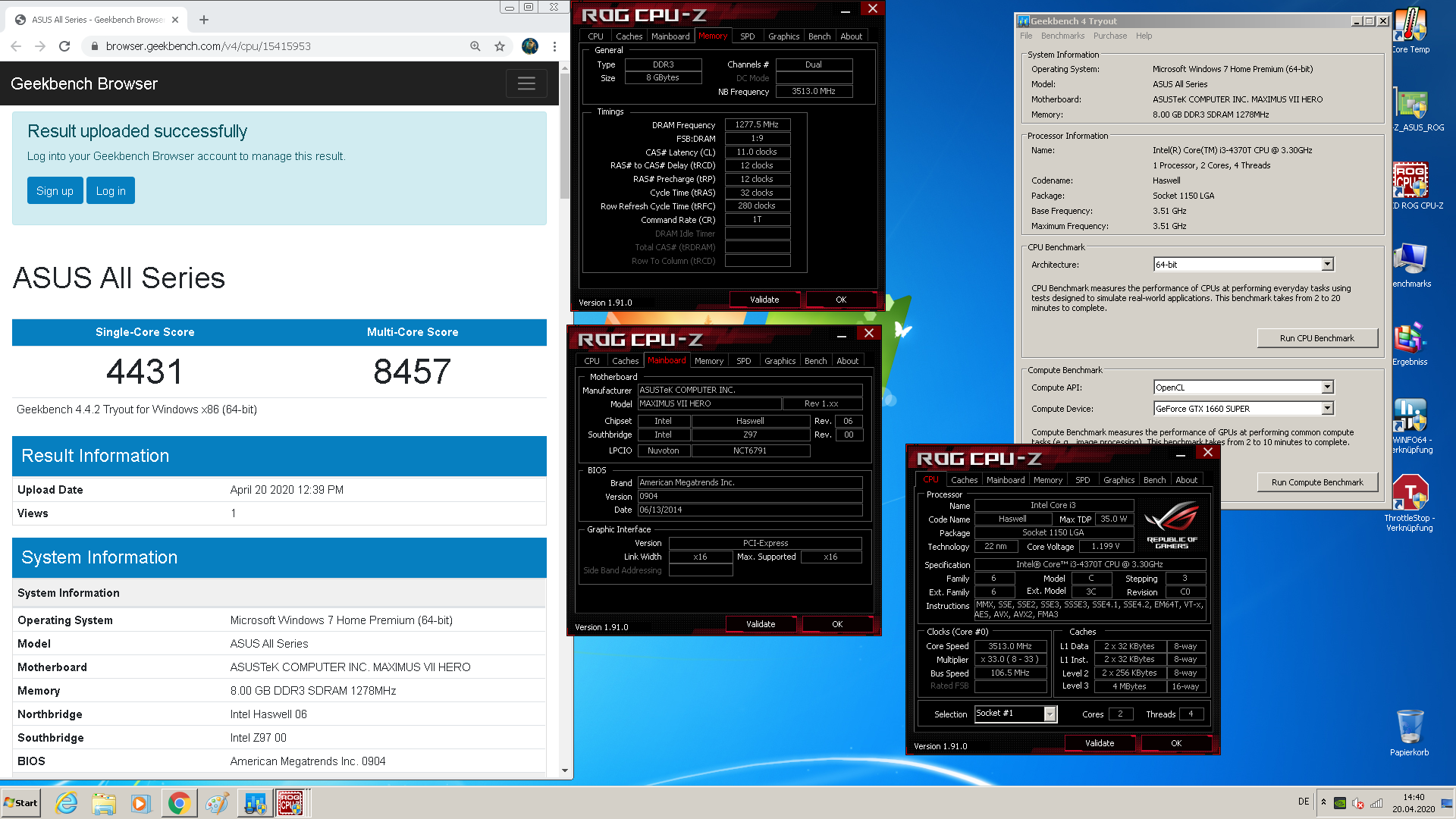Click the Multi-Core Score value 8457
1456x819 pixels.
413,372
